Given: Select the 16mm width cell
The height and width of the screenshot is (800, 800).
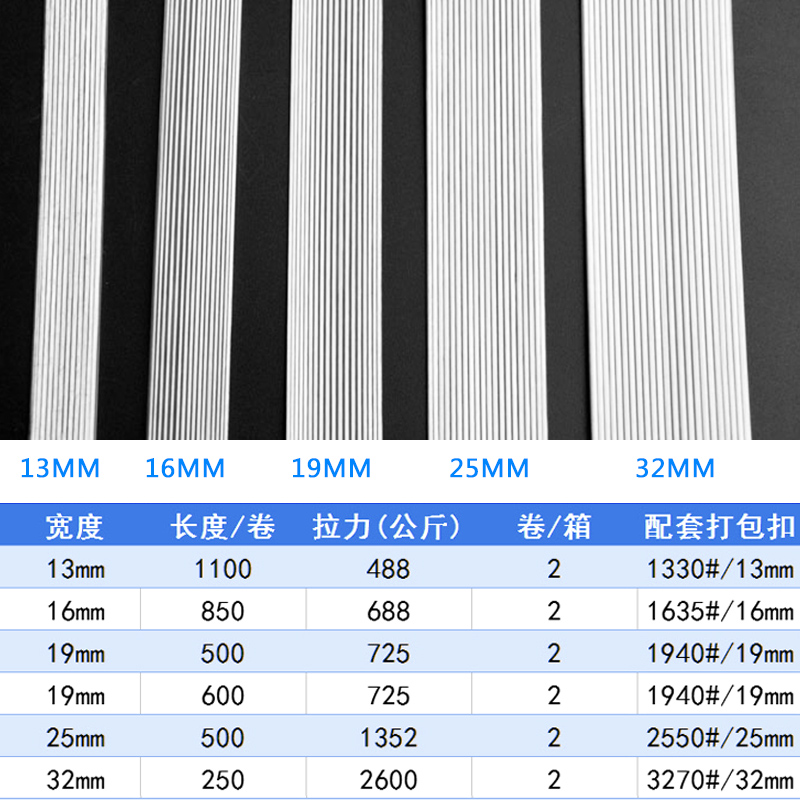Looking at the screenshot, I should 76,611.
